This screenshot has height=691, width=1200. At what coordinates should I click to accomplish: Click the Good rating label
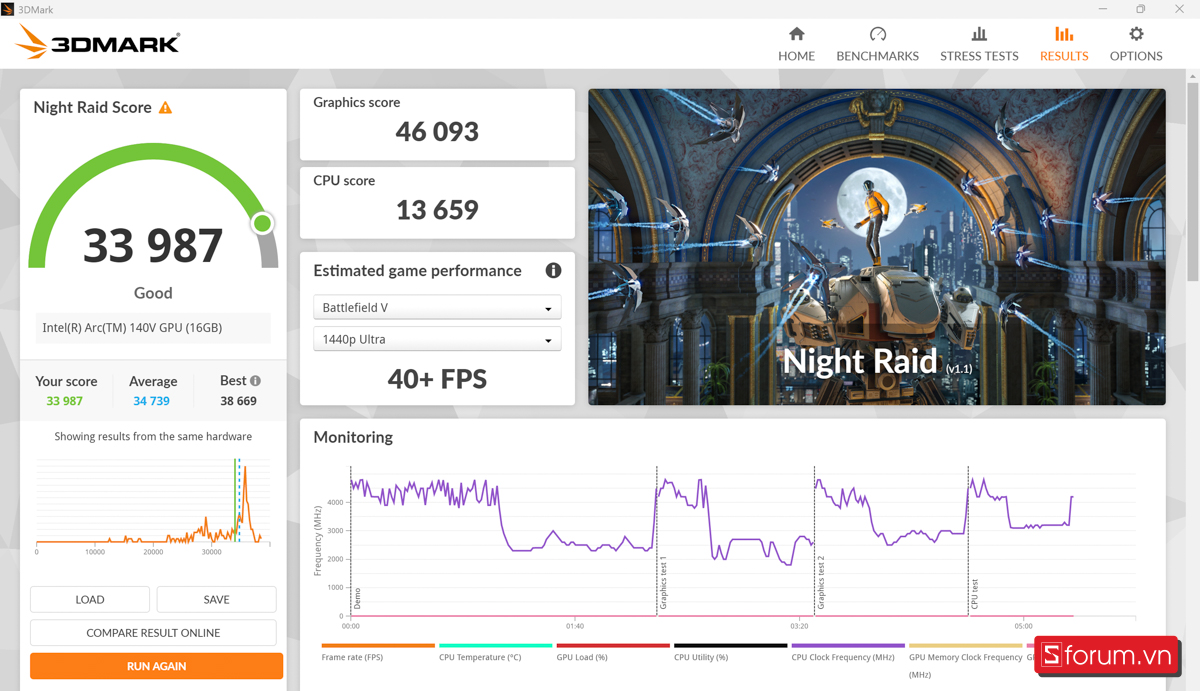click(153, 293)
